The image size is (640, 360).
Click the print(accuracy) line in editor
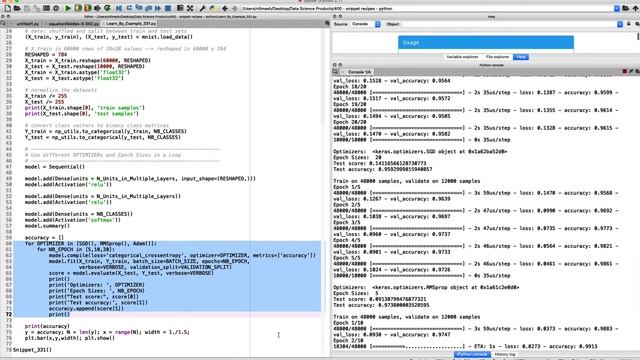click(x=47, y=326)
